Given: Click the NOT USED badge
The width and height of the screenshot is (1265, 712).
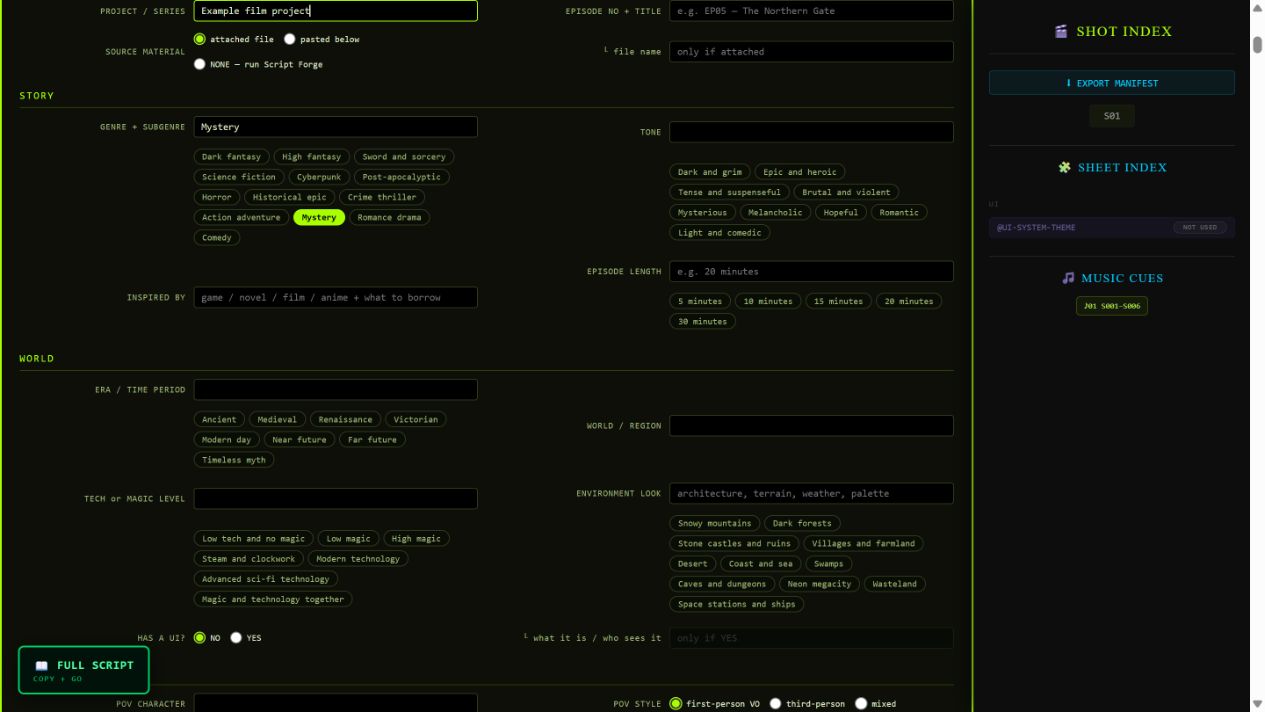Looking at the screenshot, I should pos(1199,227).
